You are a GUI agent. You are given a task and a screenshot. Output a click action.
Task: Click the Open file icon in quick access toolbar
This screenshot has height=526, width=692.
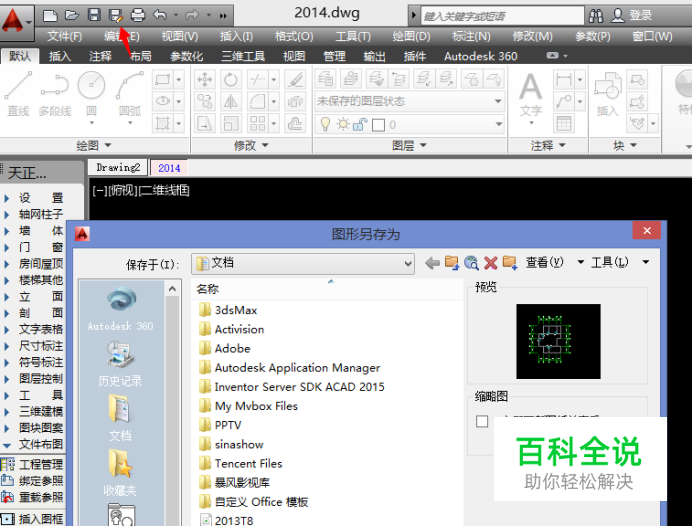tap(71, 16)
